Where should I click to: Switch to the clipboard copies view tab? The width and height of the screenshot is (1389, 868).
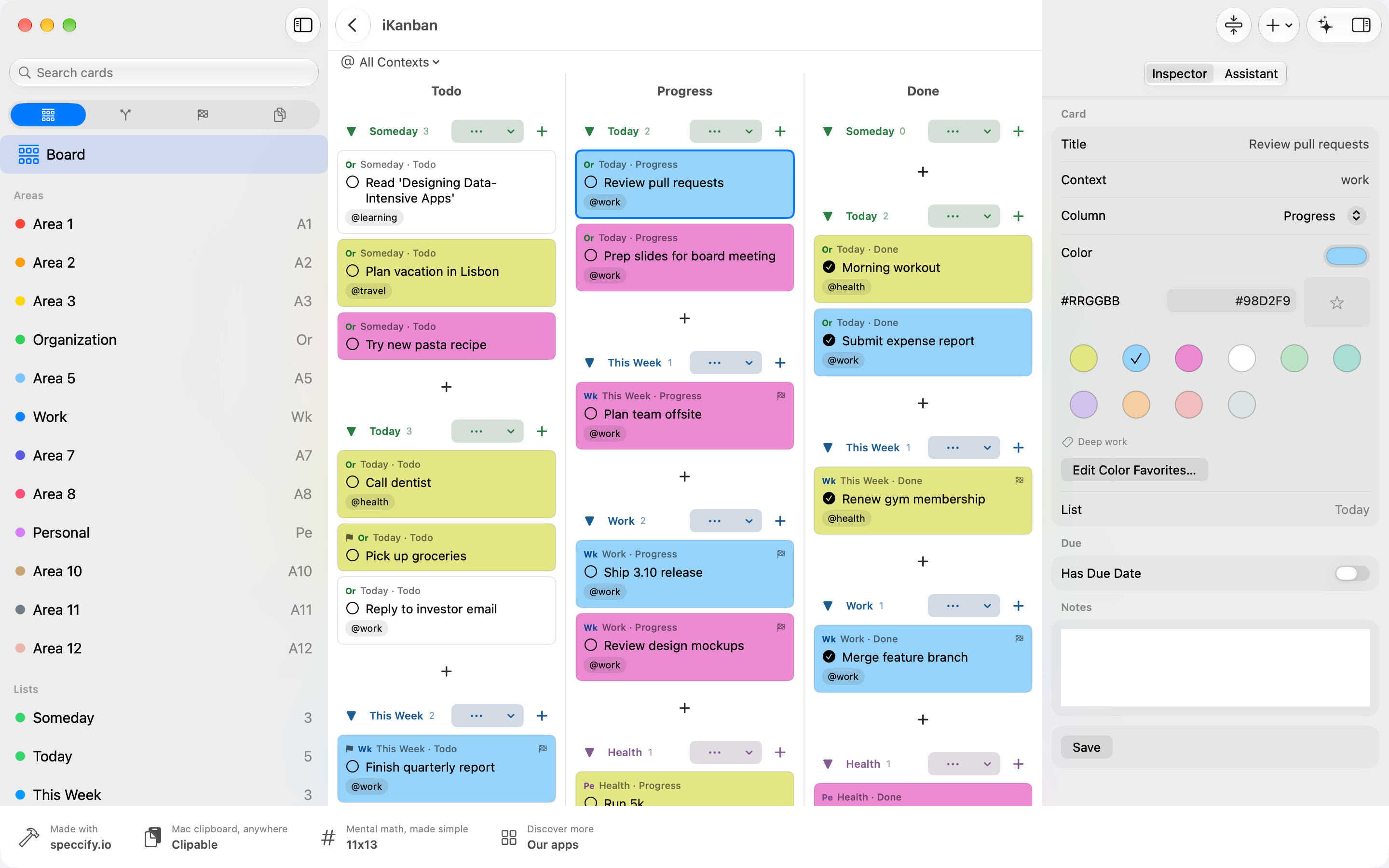point(280,115)
